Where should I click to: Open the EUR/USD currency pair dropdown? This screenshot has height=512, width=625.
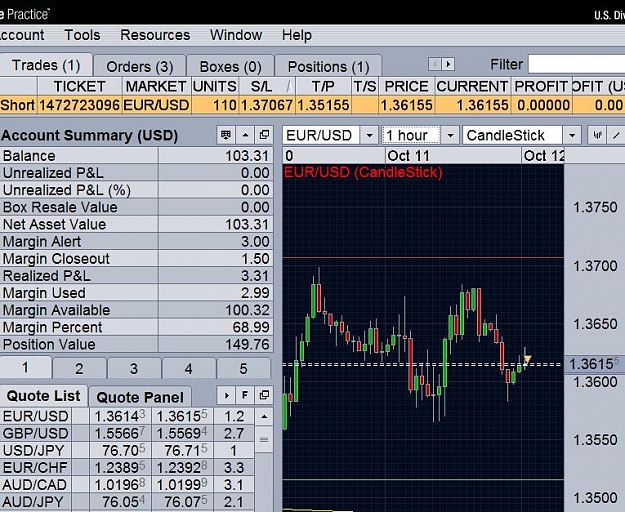tap(369, 135)
